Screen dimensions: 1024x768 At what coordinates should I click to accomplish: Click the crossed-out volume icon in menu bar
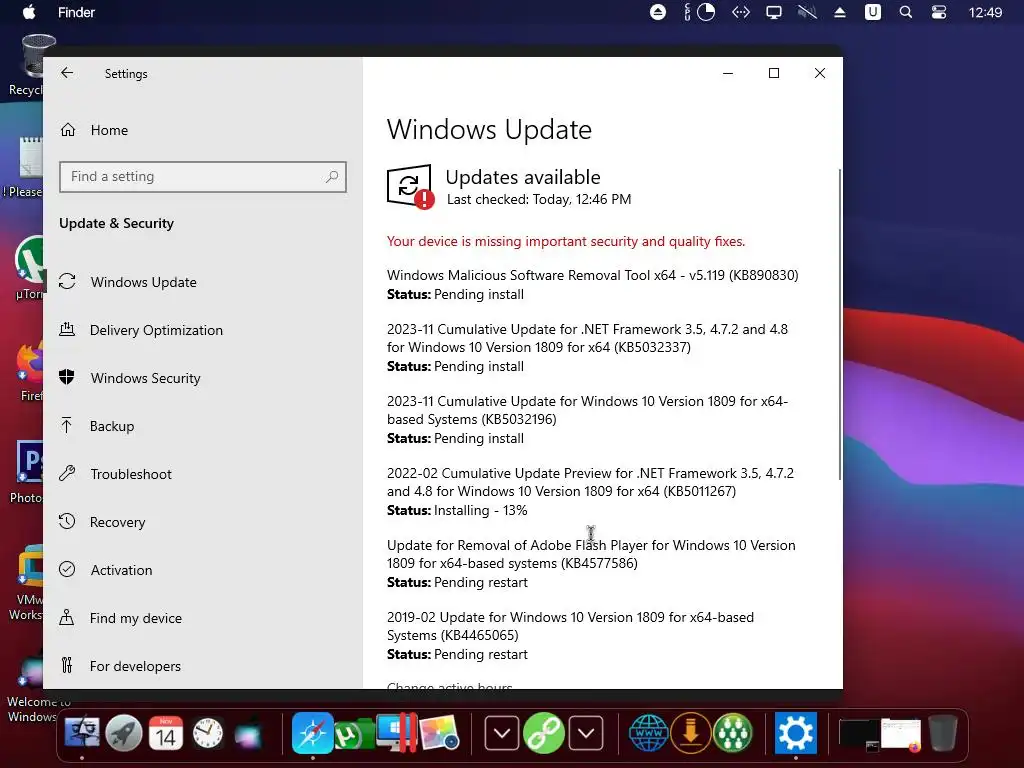pyautogui.click(x=807, y=12)
